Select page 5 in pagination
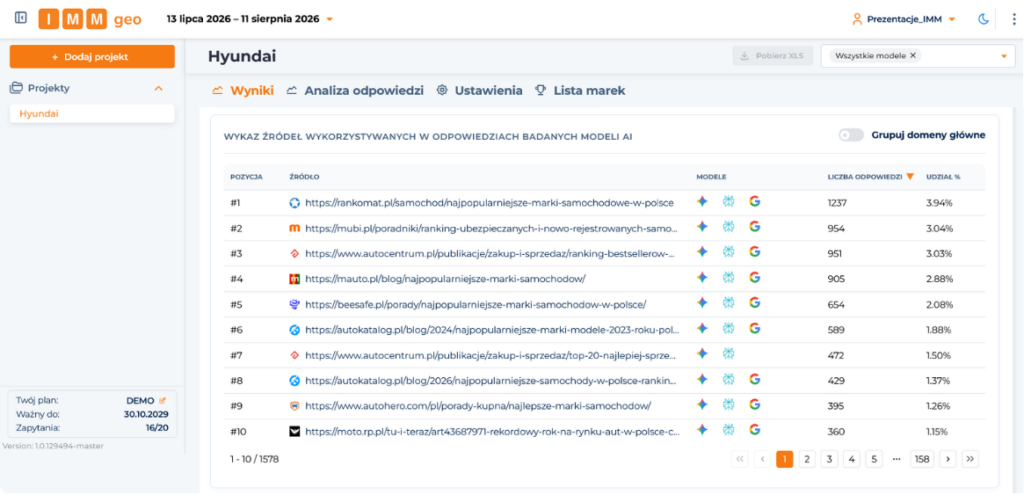The height and width of the screenshot is (502, 1024). click(874, 459)
